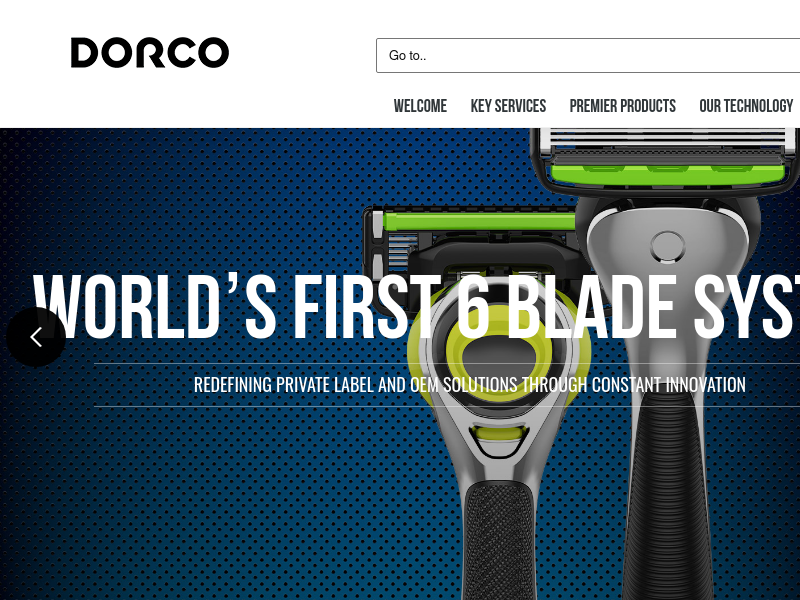
Task: Open the WELCOME menu item
Action: click(x=420, y=106)
